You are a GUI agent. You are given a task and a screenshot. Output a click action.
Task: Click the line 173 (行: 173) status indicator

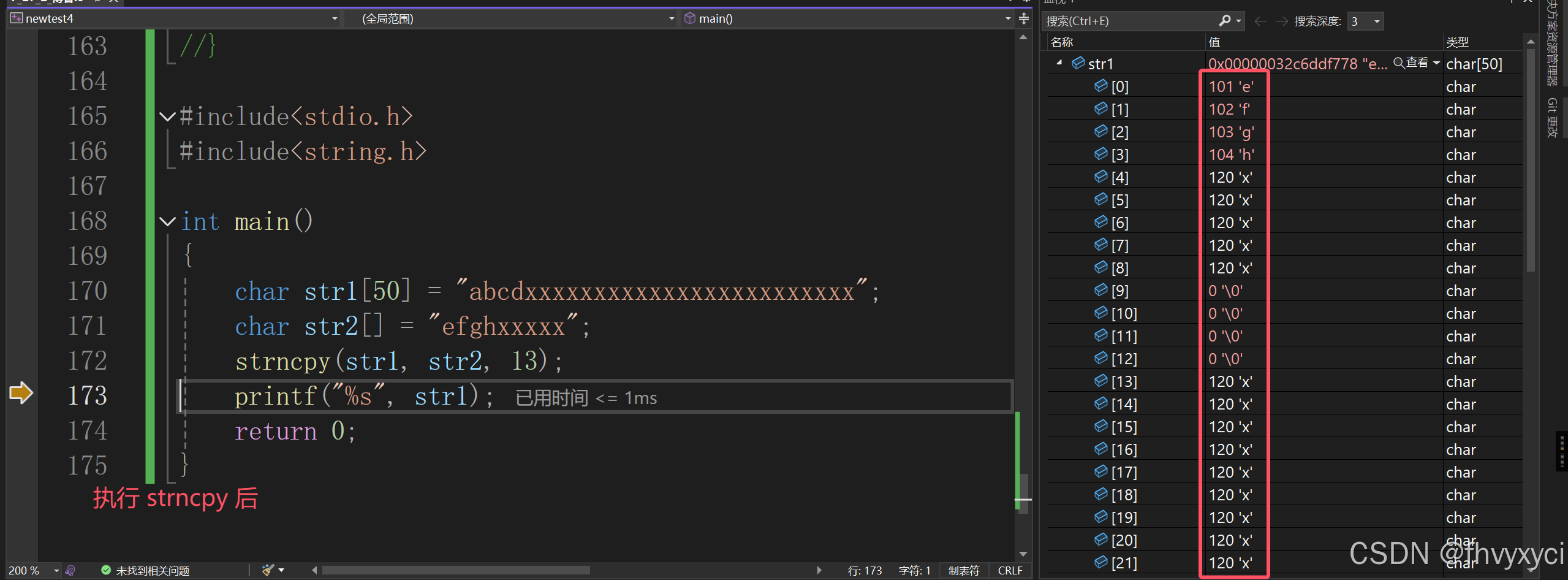click(865, 571)
